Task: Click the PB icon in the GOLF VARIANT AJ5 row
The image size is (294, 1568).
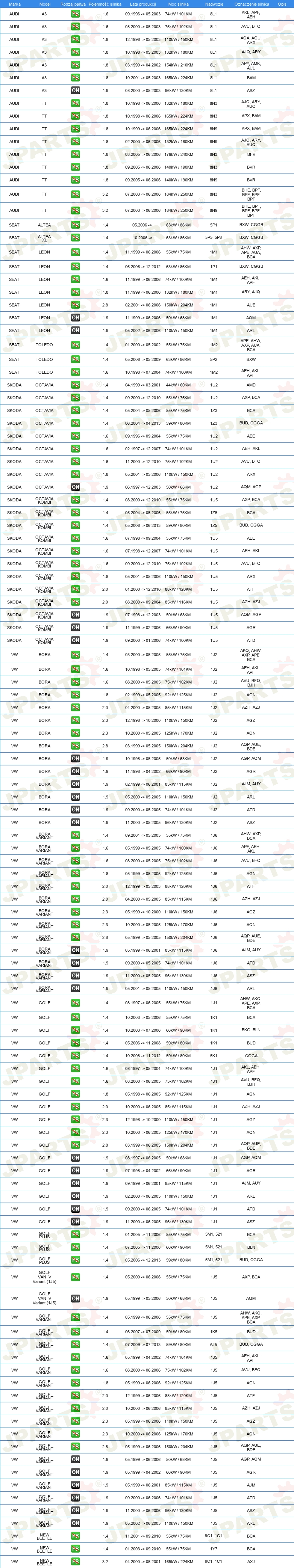Action: (75, 1345)
